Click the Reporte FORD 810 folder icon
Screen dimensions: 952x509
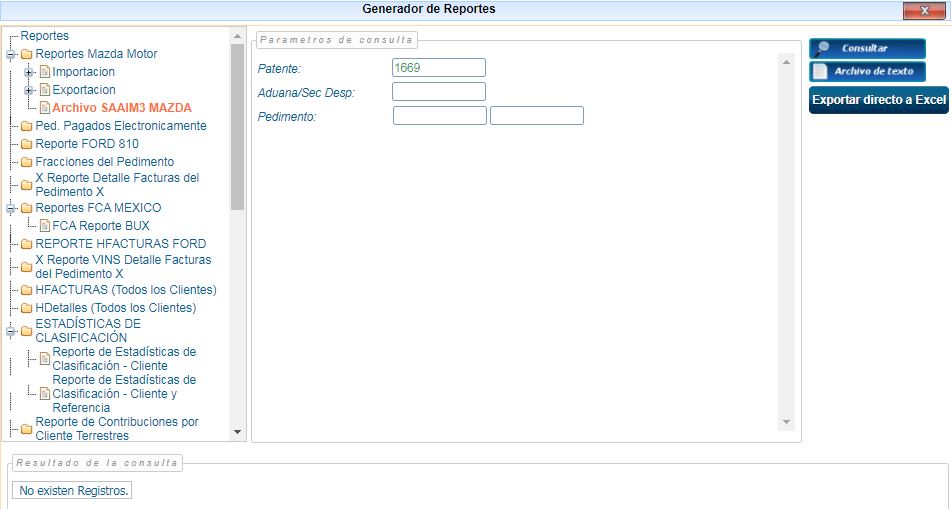point(26,145)
